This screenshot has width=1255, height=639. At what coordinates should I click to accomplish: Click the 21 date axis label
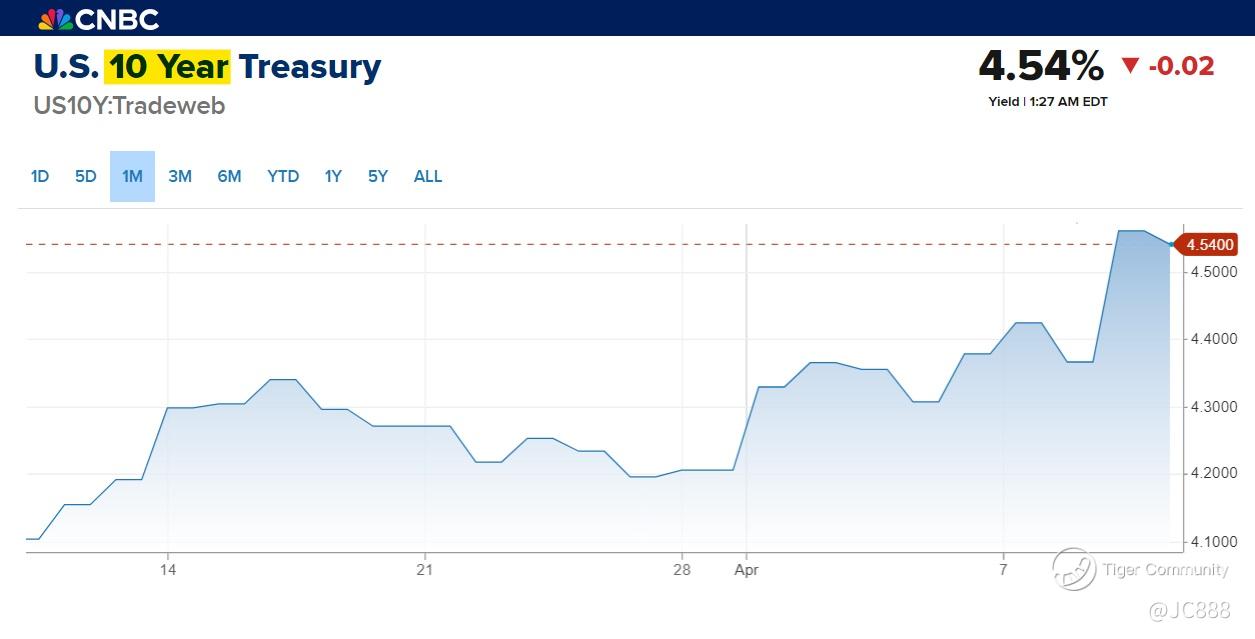tap(425, 570)
